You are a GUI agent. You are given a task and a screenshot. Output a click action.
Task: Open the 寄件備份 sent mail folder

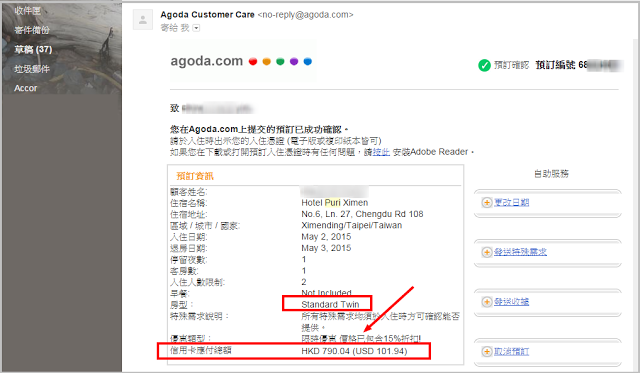pos(32,30)
